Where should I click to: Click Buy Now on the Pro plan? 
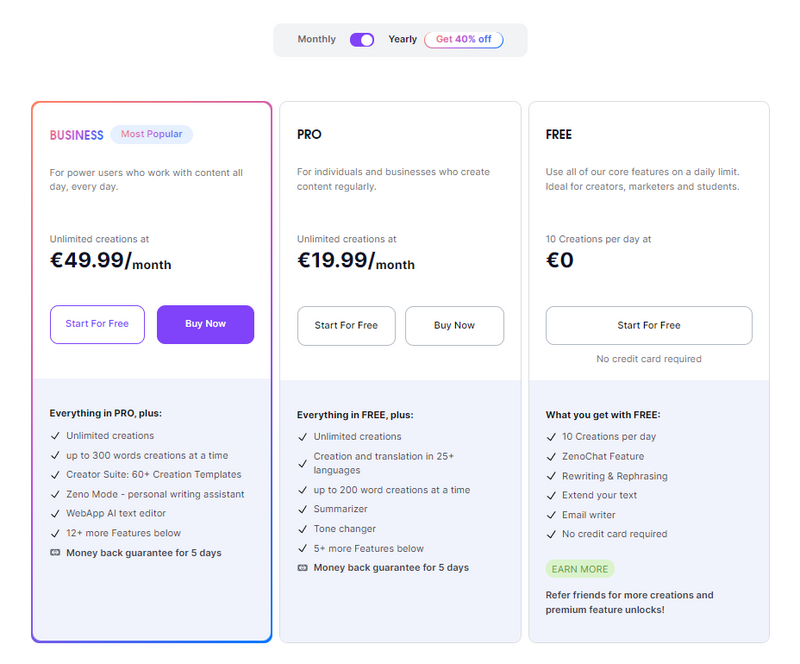[x=454, y=325]
